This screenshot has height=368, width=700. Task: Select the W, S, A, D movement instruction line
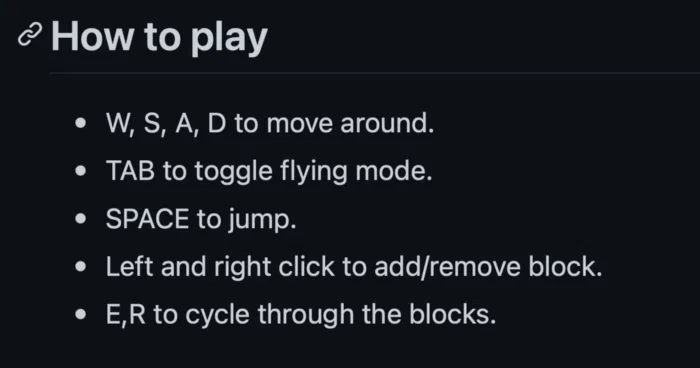pos(270,123)
